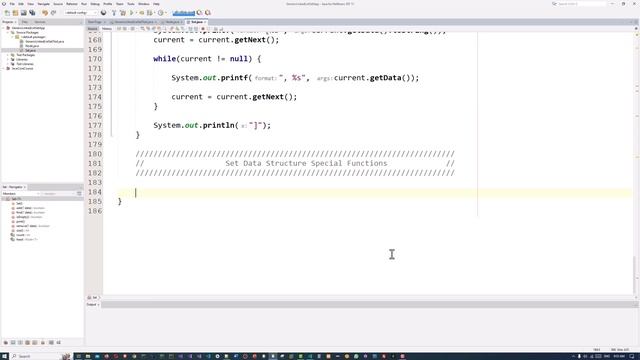
Task: Switch to the Services panel tab
Action: (40, 22)
